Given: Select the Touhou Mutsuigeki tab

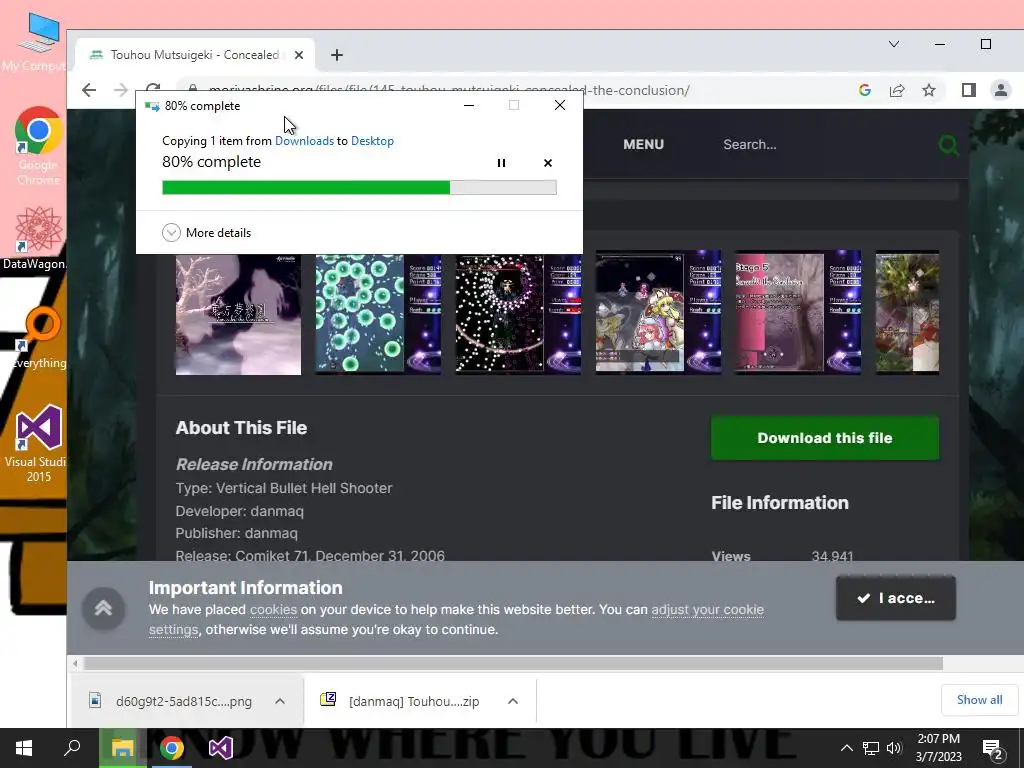Looking at the screenshot, I should point(195,55).
